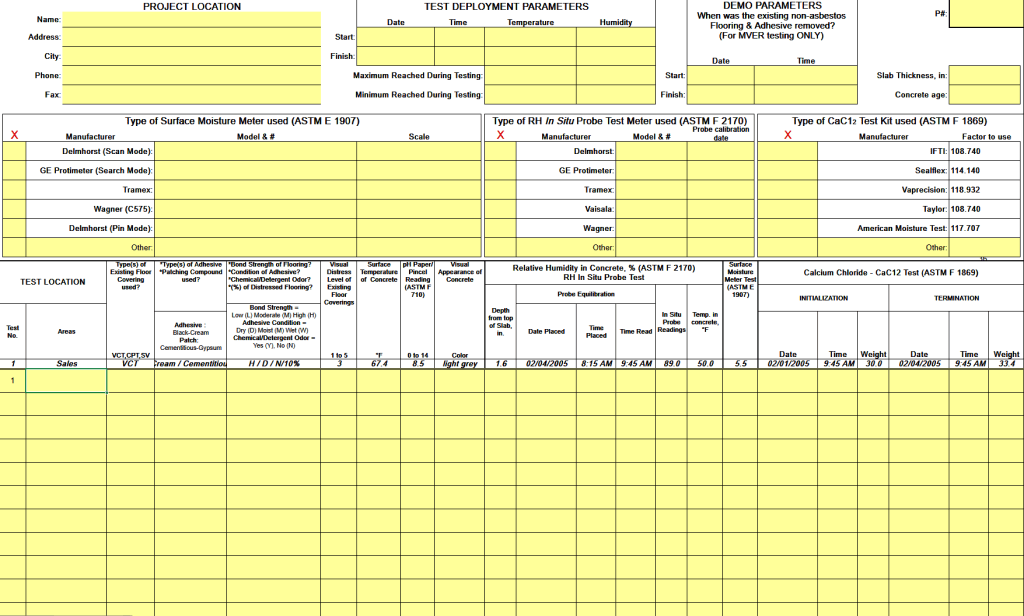Click the Fax field in Project Location
1024x616 pixels.
(192, 95)
